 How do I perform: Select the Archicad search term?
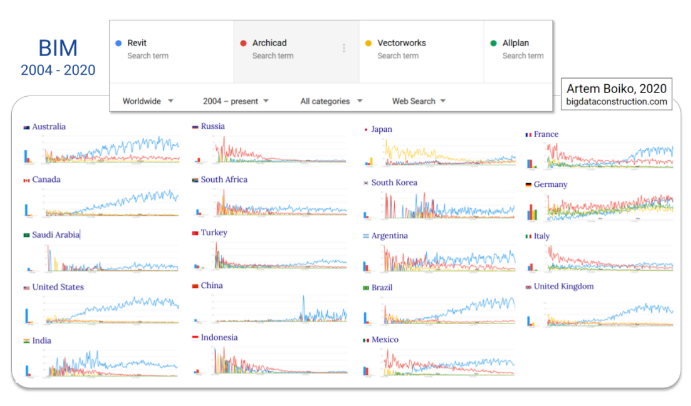tap(296, 52)
